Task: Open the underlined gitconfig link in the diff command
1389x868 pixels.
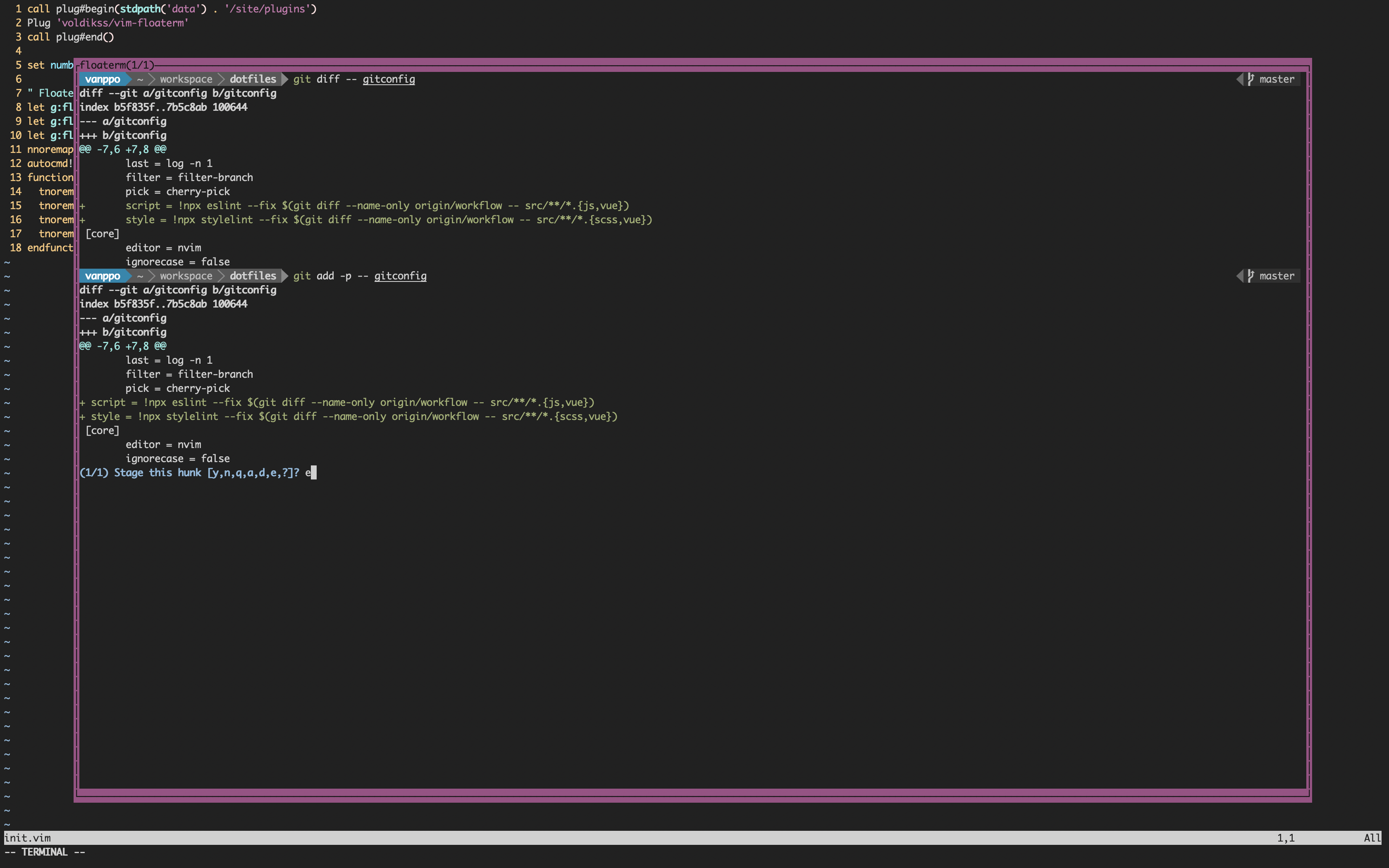Action: 388,79
